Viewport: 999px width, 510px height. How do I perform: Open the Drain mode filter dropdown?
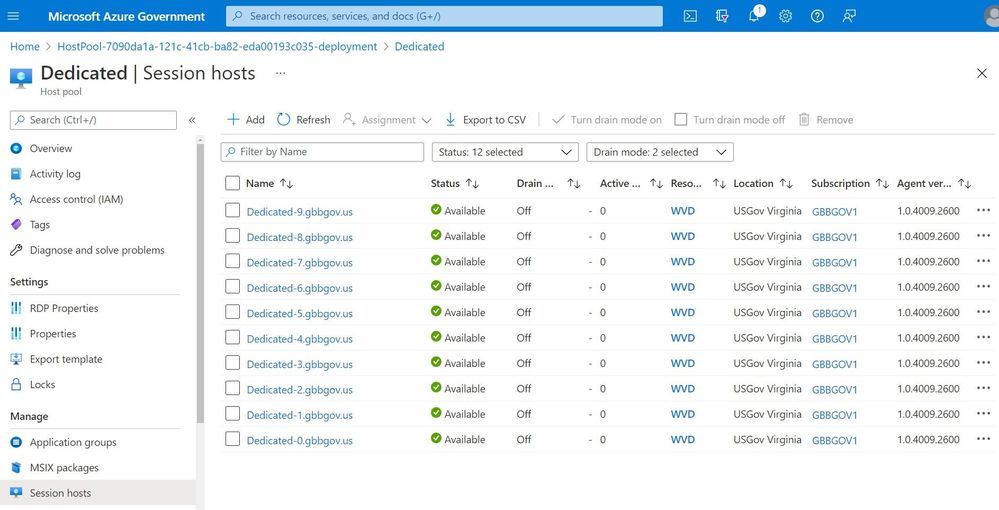(660, 152)
